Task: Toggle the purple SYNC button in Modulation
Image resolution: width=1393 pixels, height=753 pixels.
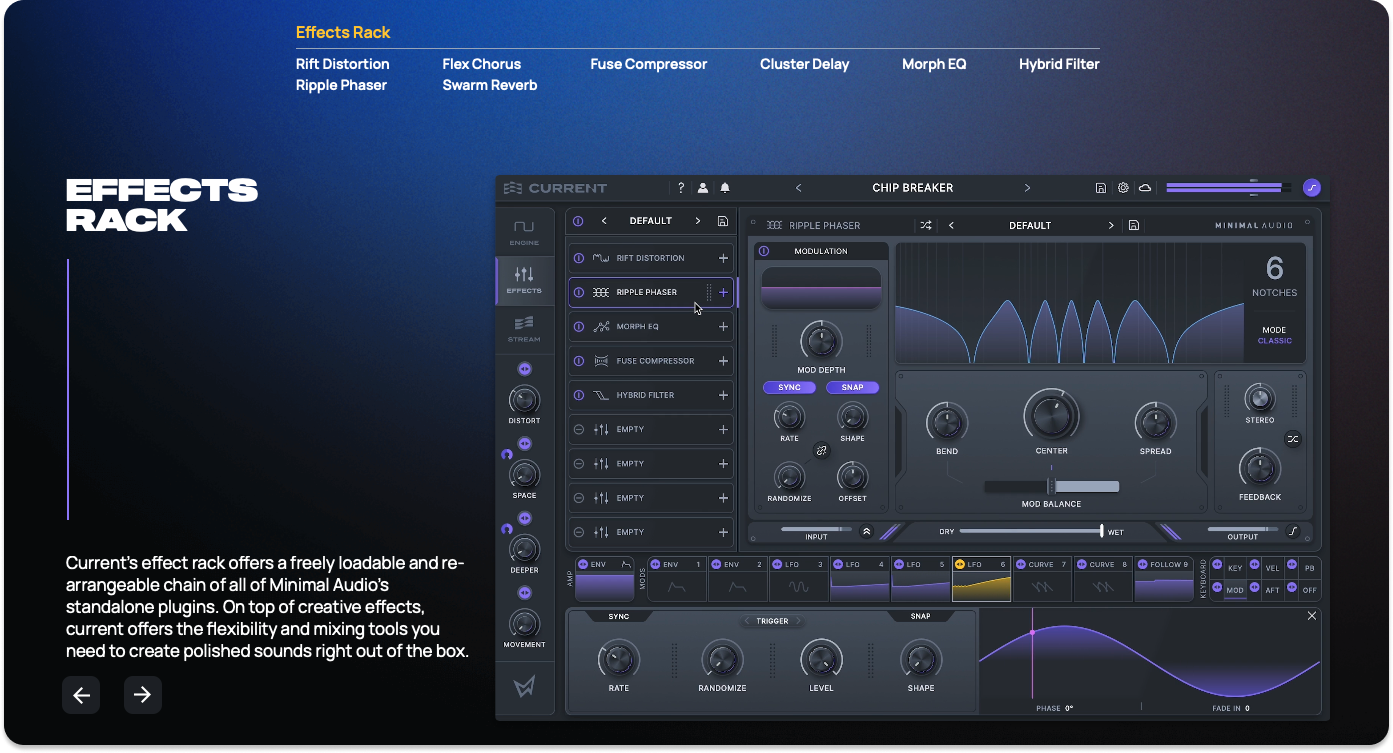Action: (789, 387)
